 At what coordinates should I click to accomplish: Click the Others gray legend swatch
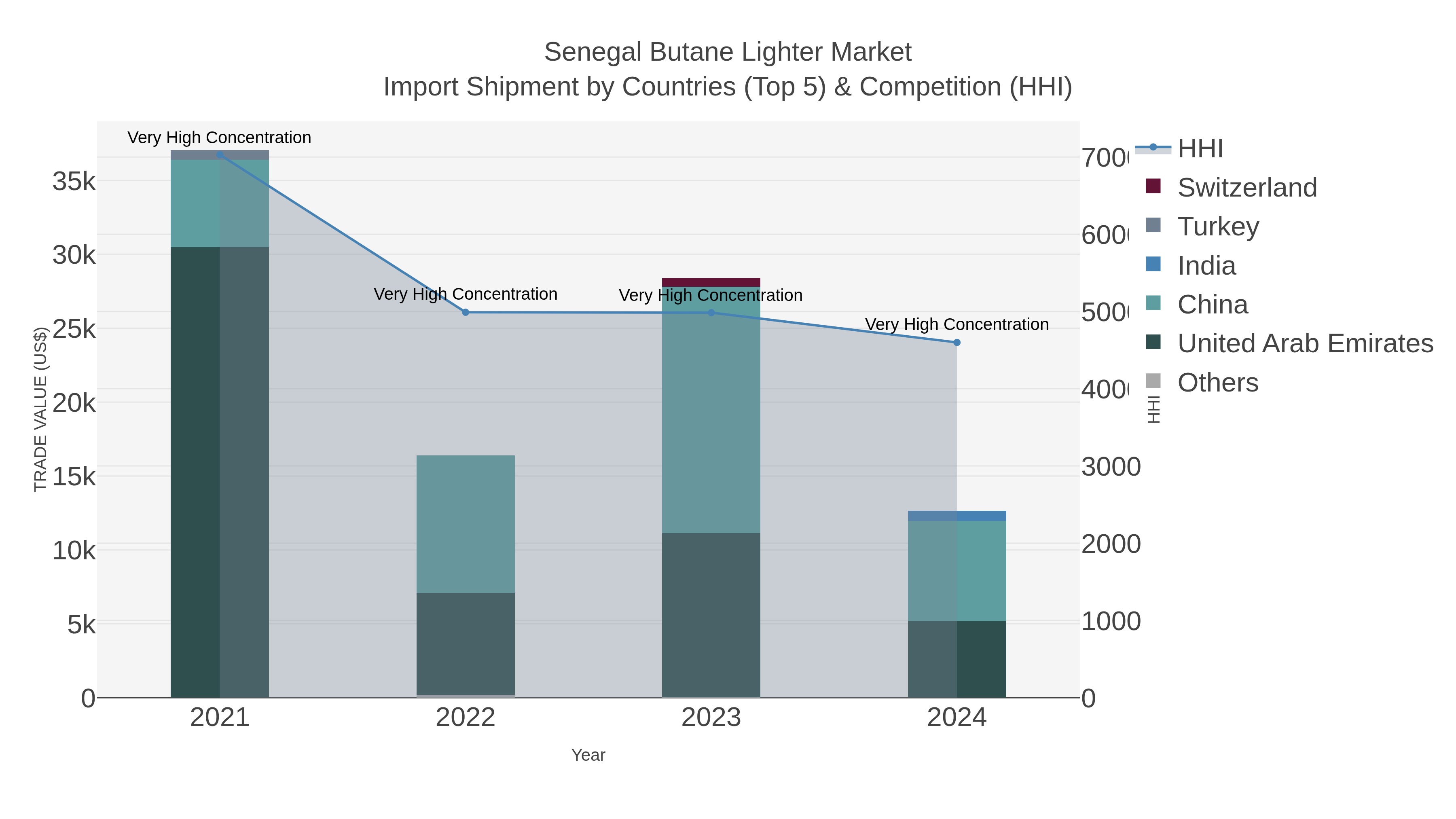pos(1153,381)
